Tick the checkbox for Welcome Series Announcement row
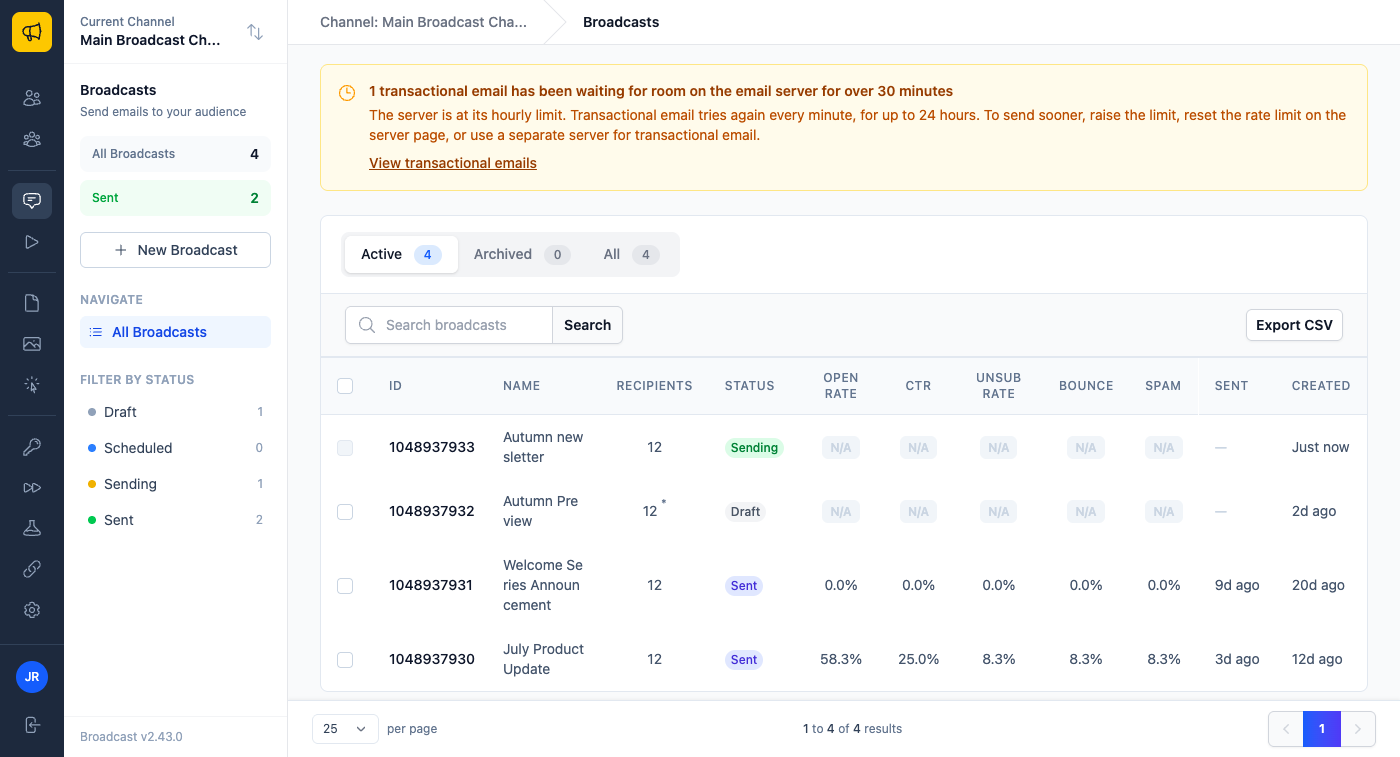The width and height of the screenshot is (1400, 757). [x=345, y=585]
